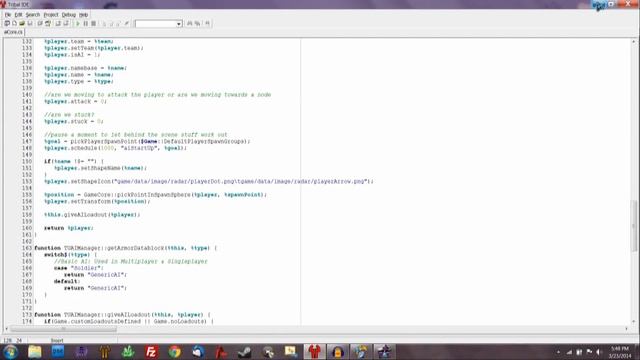
Task: Click the open folder toolbar icon
Action: 22,24
